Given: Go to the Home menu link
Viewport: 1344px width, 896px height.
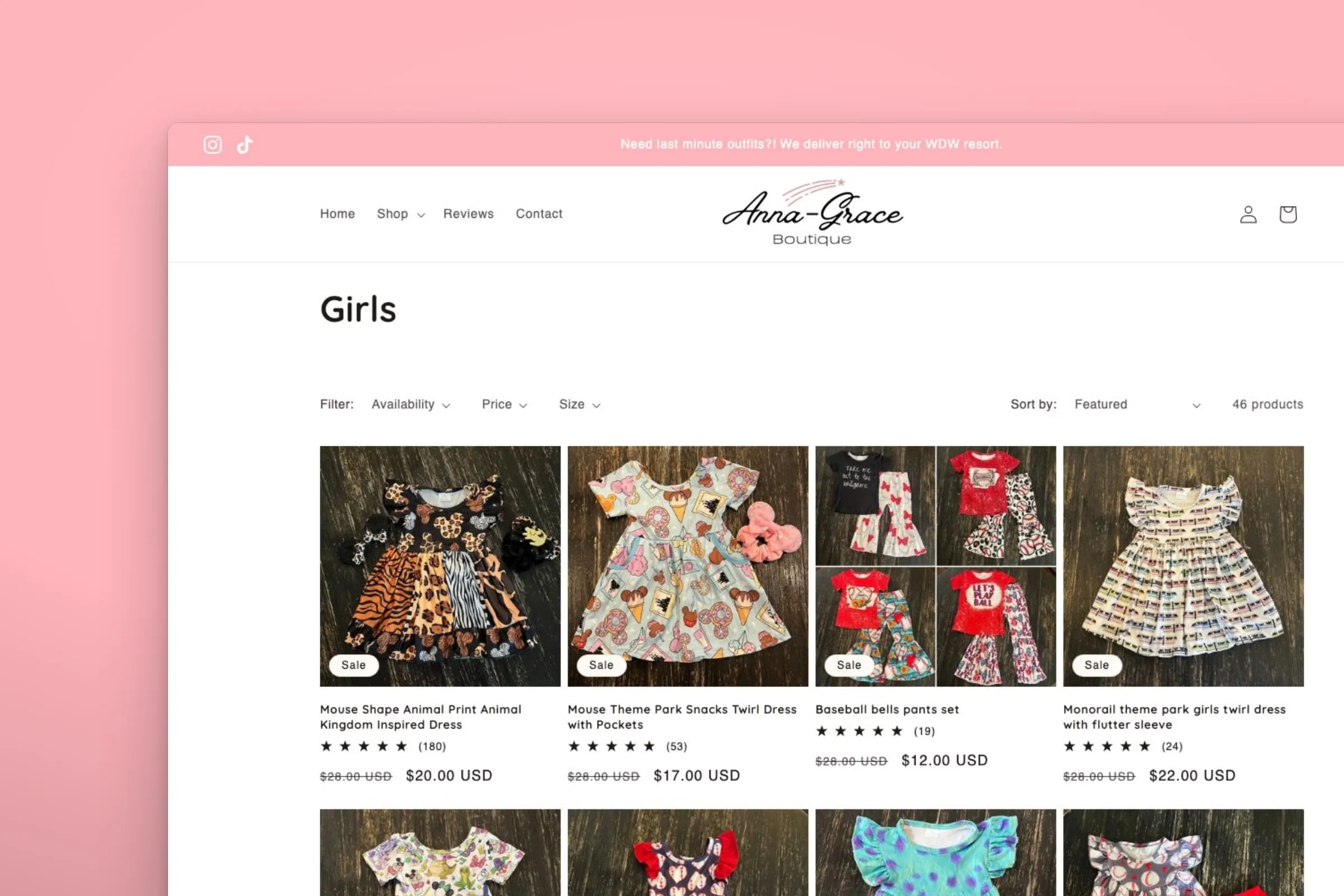Looking at the screenshot, I should [337, 214].
